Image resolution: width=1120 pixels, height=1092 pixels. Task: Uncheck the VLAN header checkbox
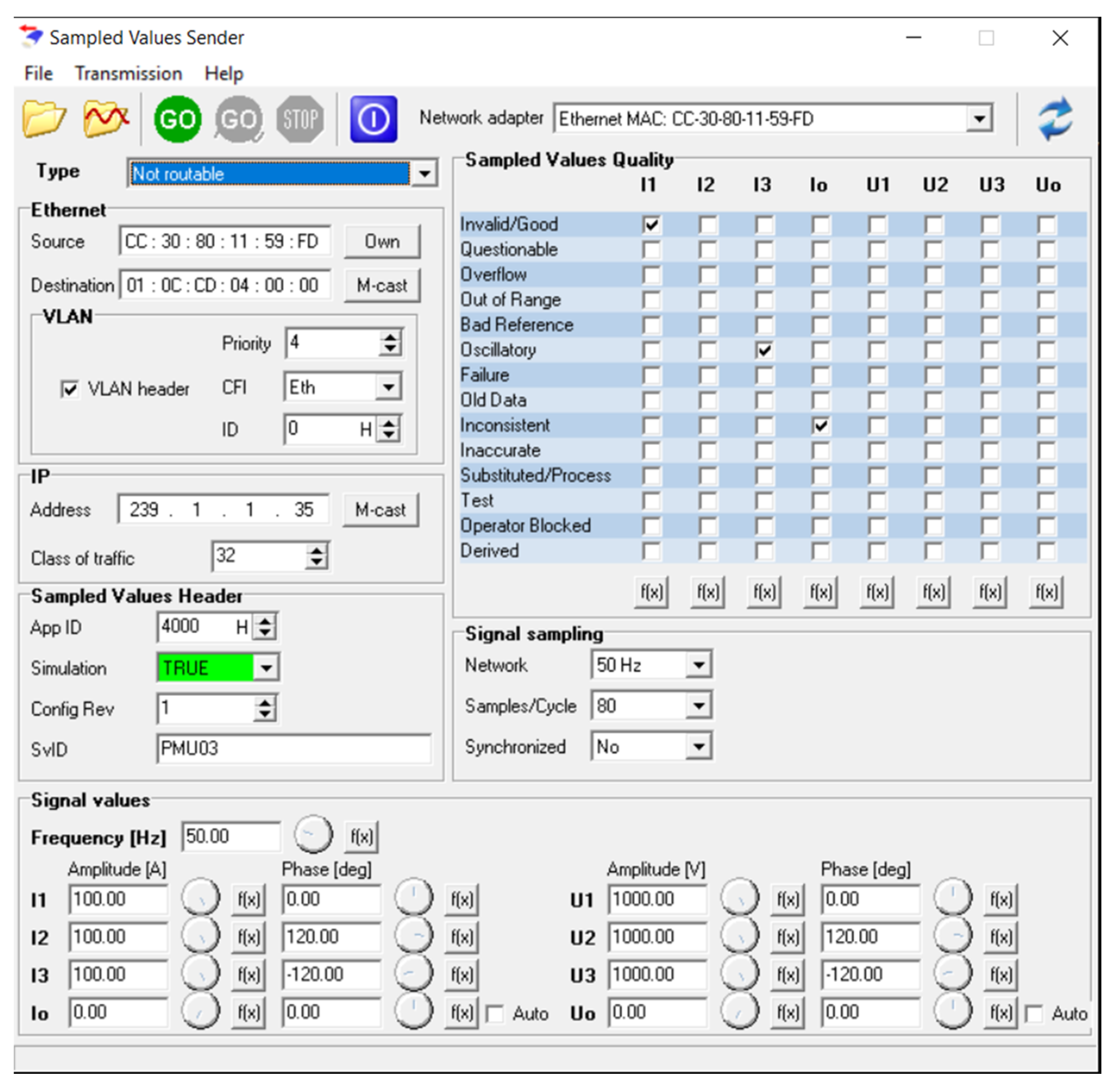coord(70,390)
